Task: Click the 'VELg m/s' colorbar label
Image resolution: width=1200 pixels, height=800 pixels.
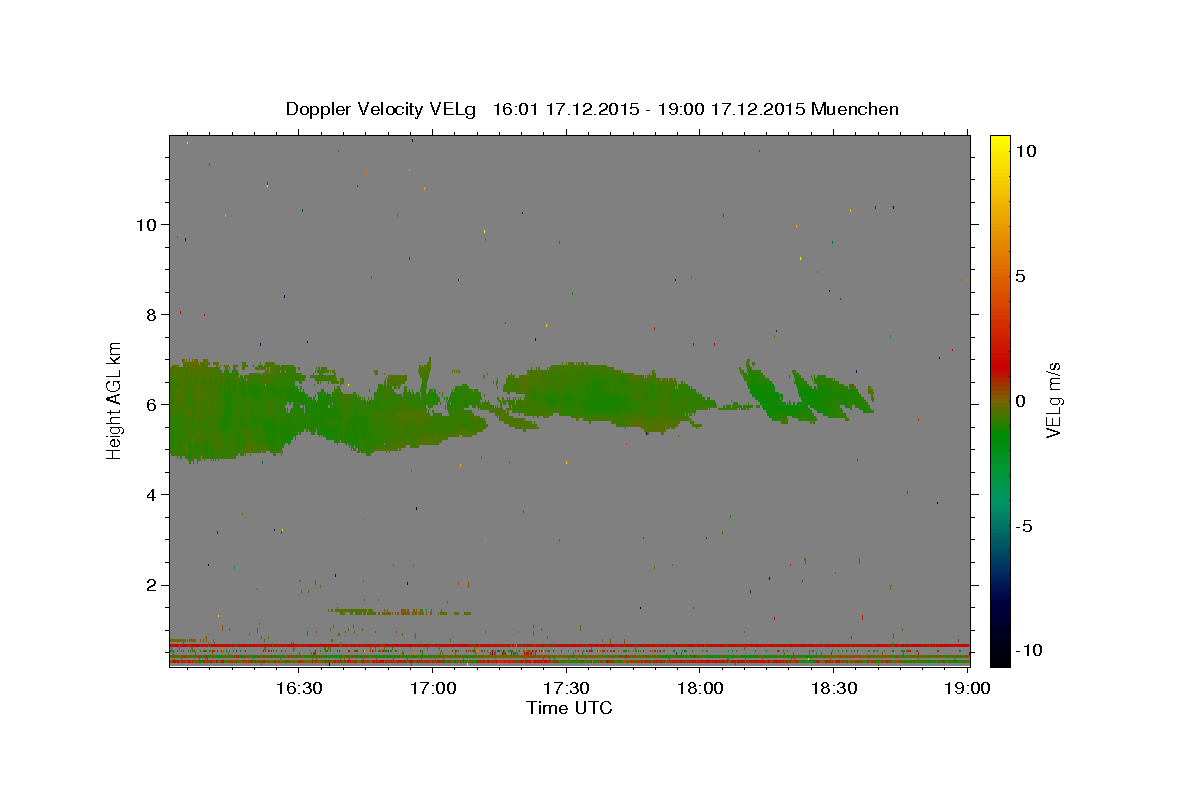Action: pos(1054,400)
